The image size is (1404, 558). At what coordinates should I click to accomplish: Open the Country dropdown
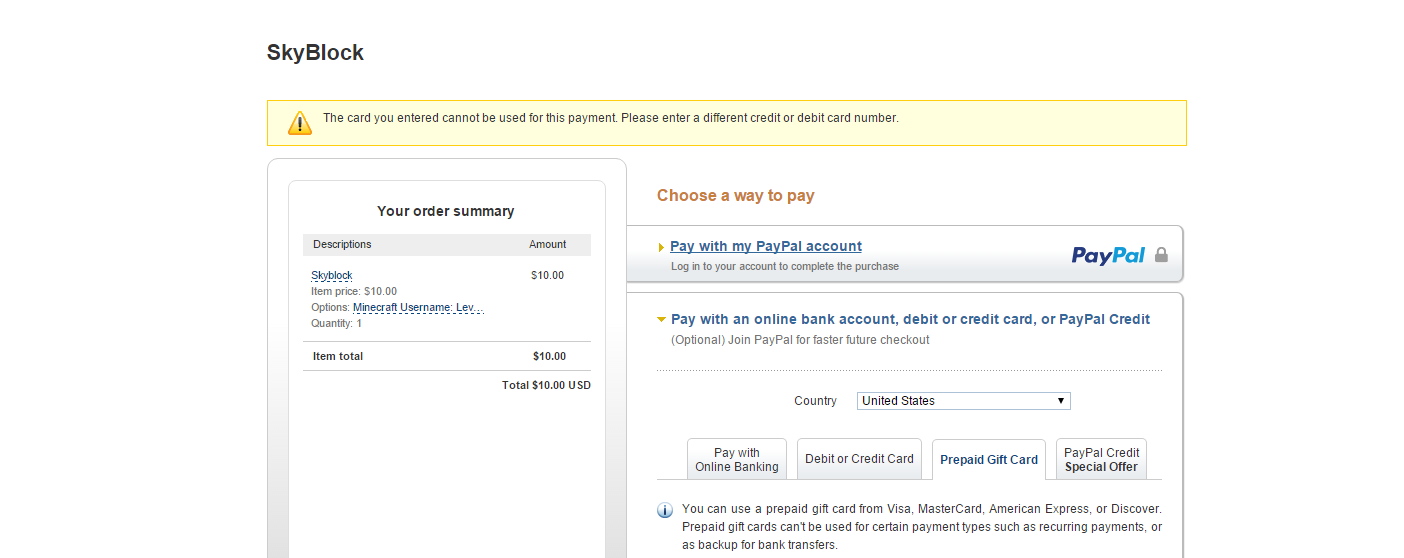pyautogui.click(x=964, y=401)
